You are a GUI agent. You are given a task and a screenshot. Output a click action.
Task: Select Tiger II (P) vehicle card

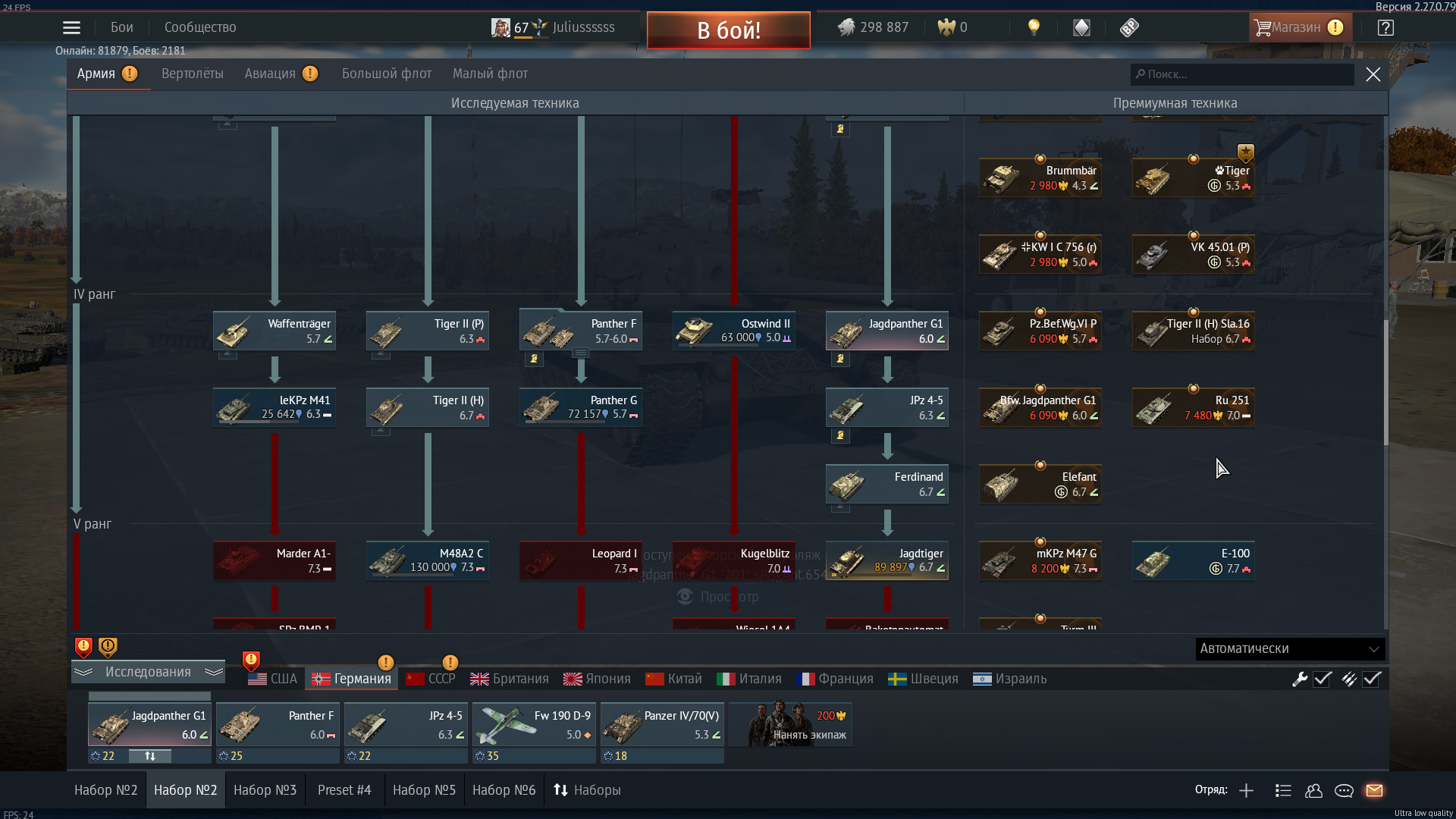point(428,331)
